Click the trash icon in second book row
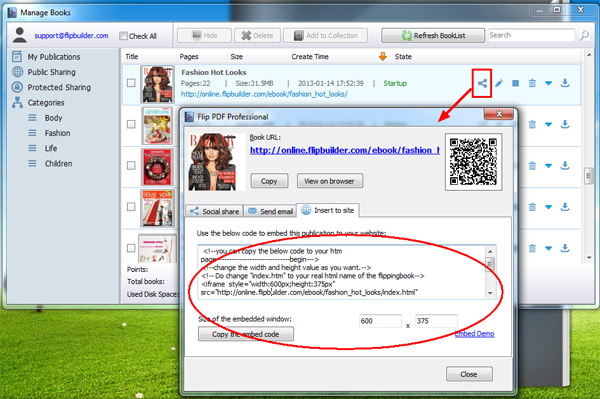Viewport: 600px width, 399px height. pyautogui.click(x=532, y=124)
